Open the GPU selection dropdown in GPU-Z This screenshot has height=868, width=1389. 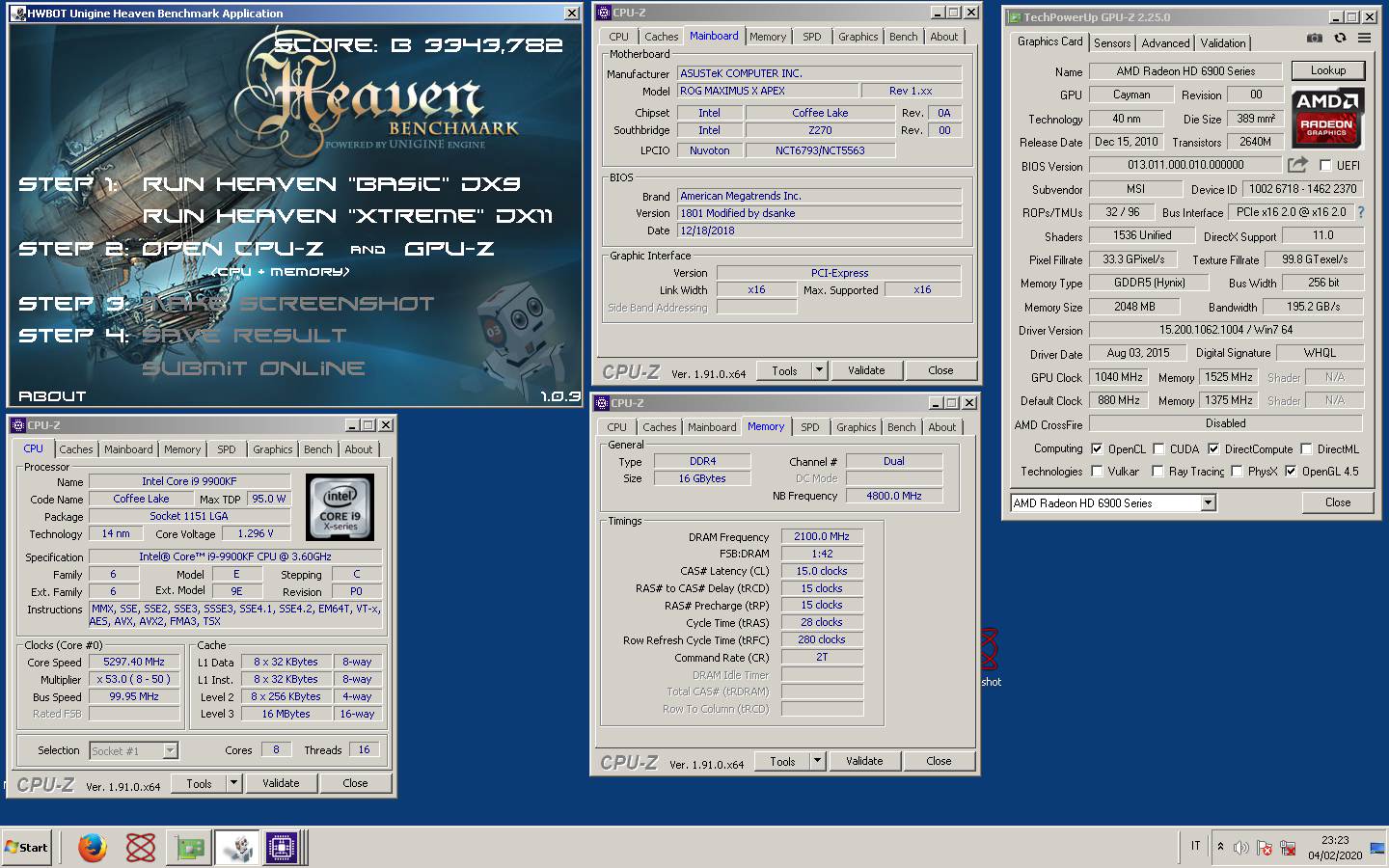[1208, 502]
